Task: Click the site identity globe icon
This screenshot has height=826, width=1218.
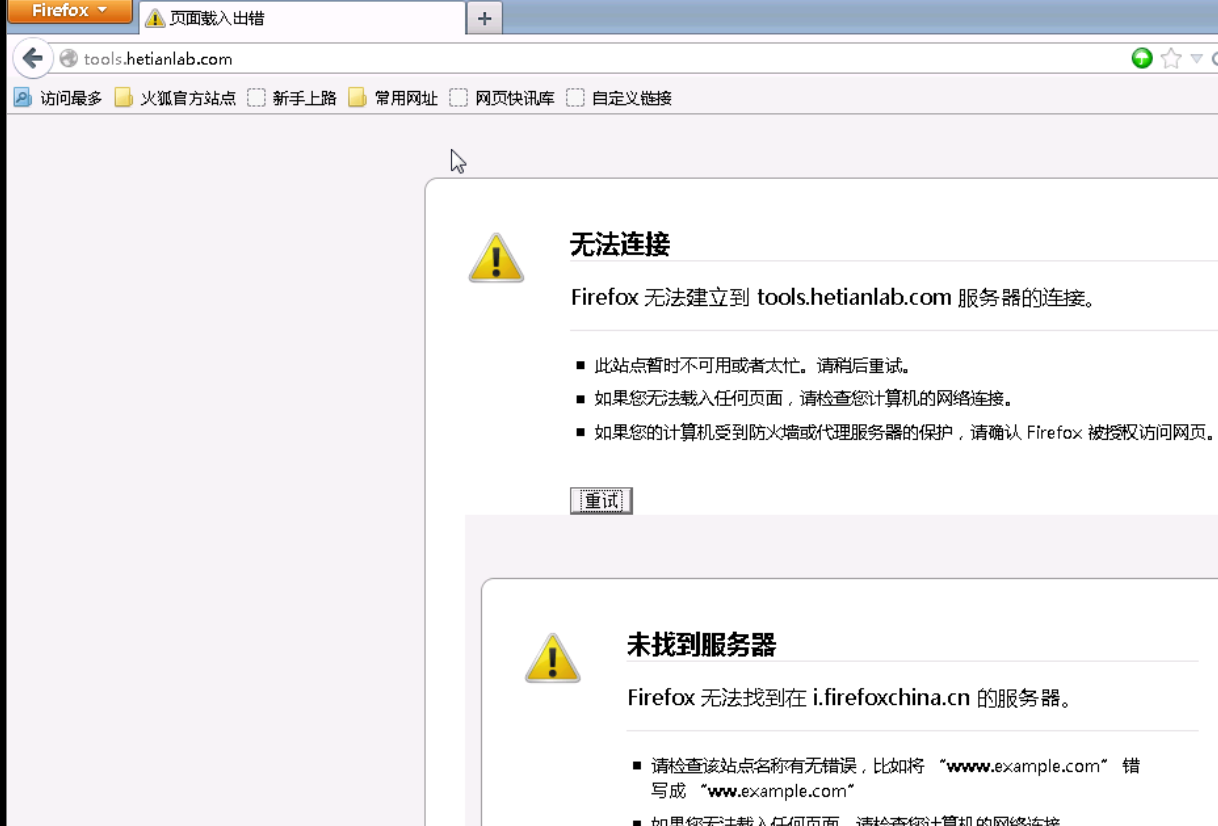Action: 69,59
